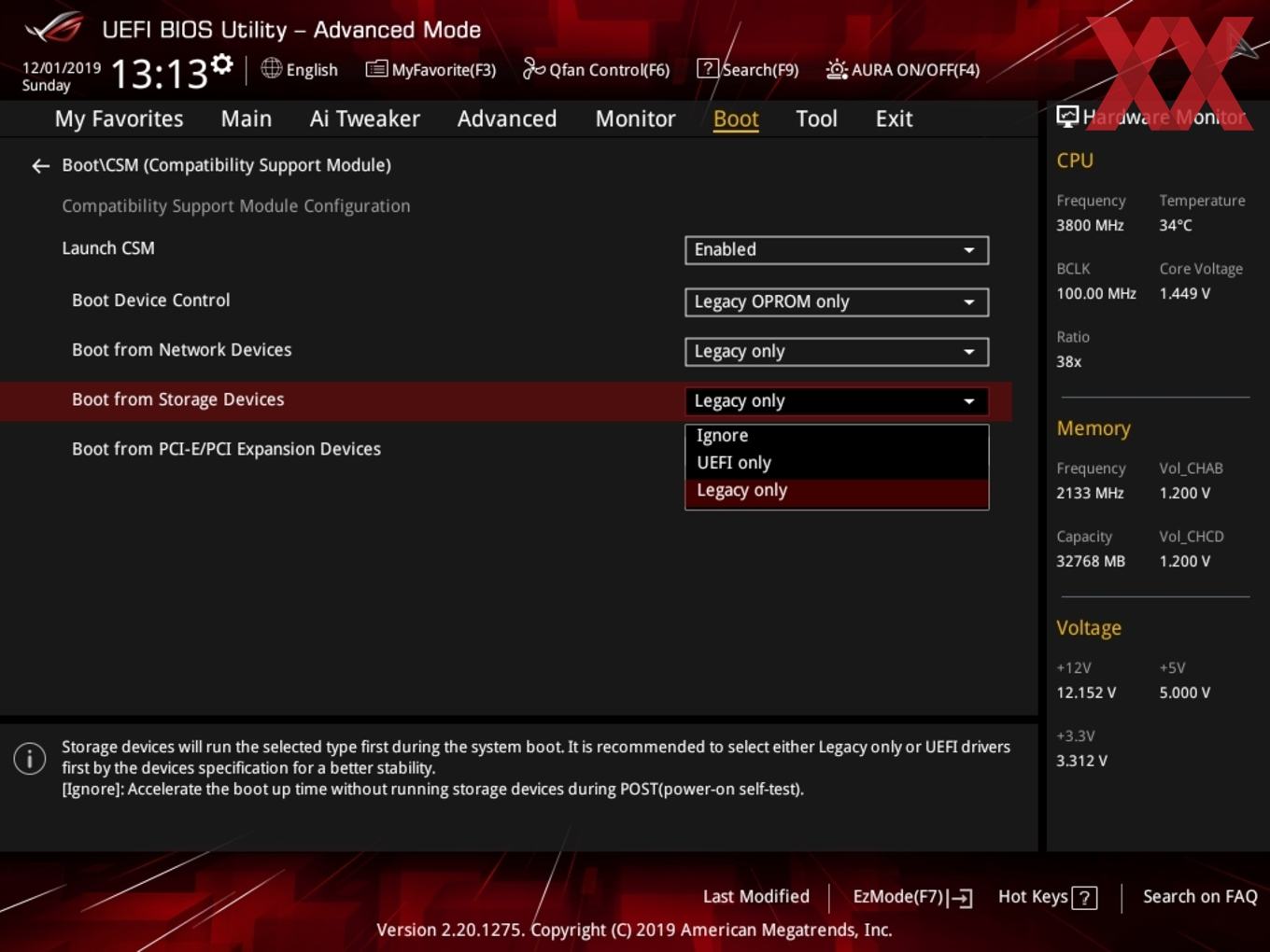Click the Hardware Monitor screen icon
1270x952 pixels.
[1067, 117]
